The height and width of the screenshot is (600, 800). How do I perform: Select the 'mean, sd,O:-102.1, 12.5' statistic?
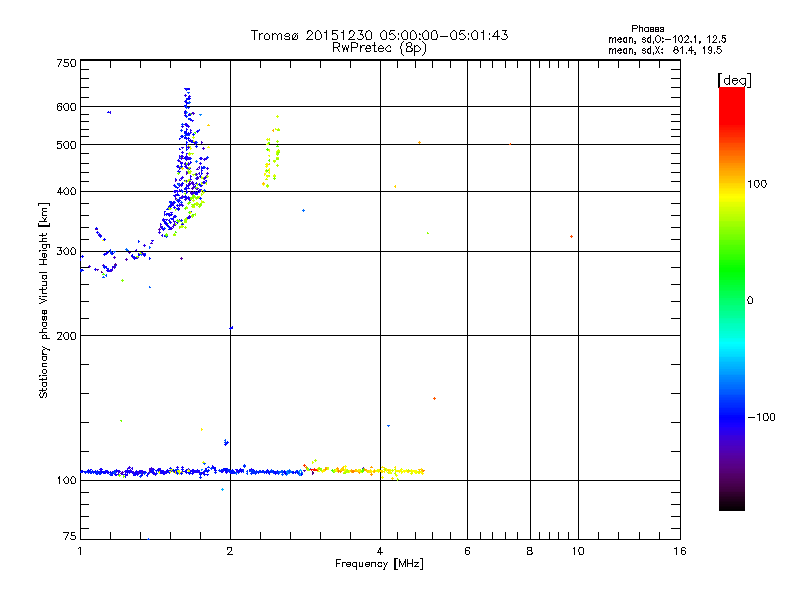tap(667, 39)
